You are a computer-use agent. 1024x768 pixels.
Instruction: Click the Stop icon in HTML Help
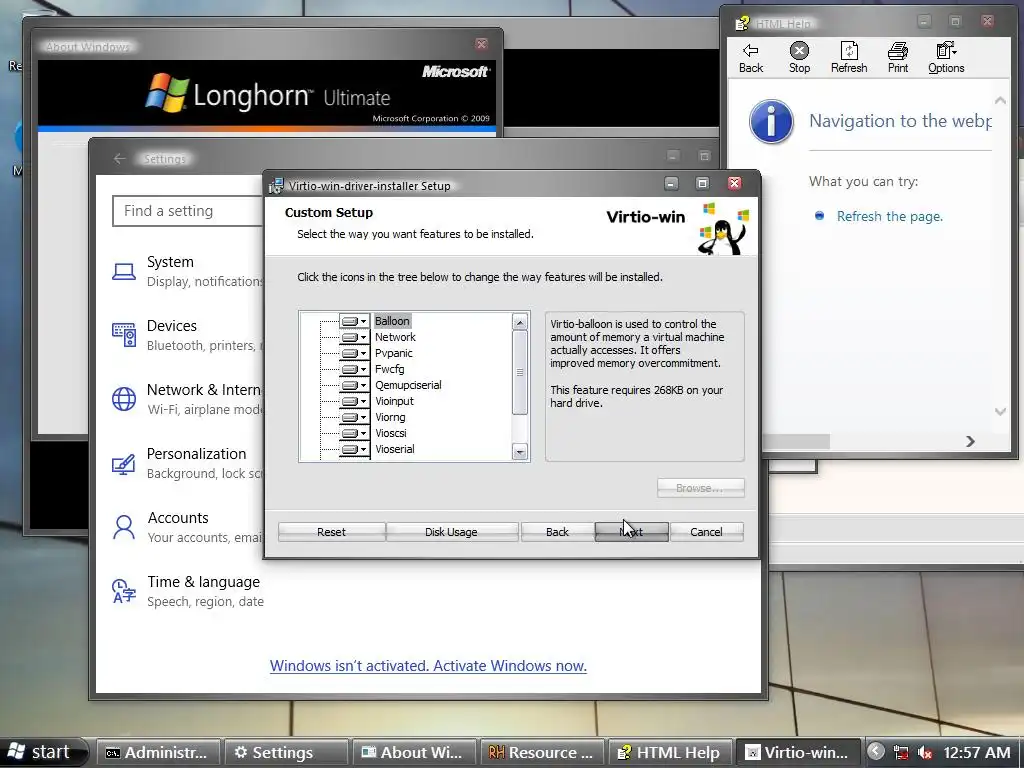tap(799, 57)
